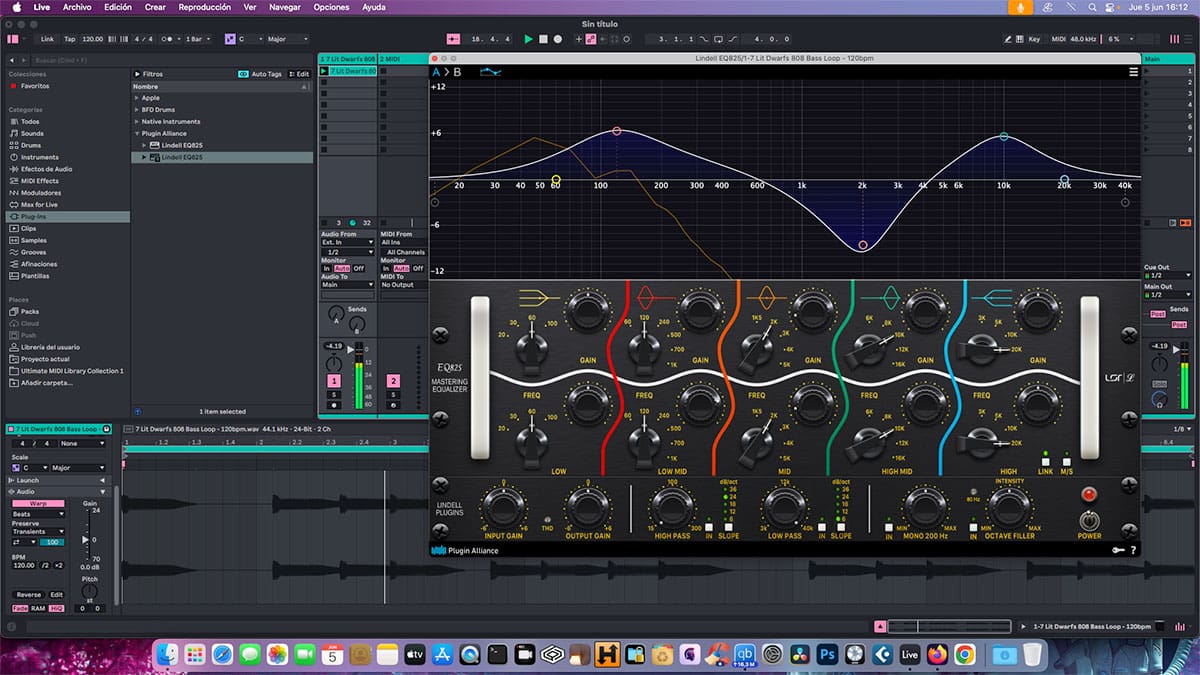The height and width of the screenshot is (675, 1200).
Task: Enable the EQ825 Low Pass IN switch
Action: 822,526
